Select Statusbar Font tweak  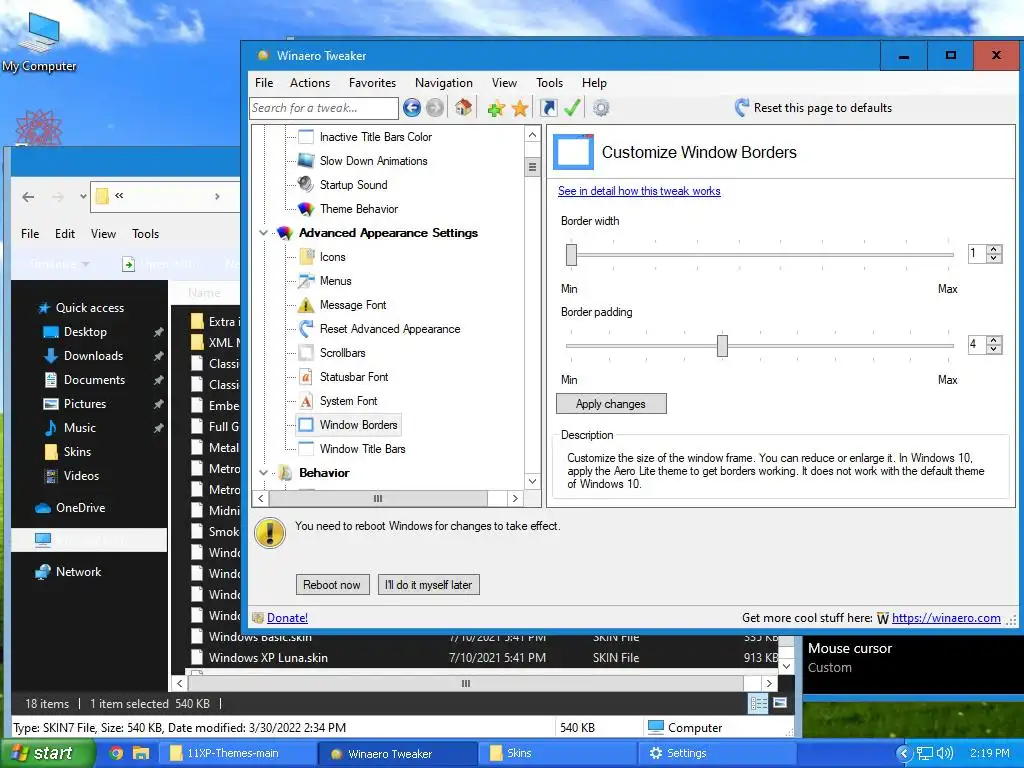coord(354,377)
